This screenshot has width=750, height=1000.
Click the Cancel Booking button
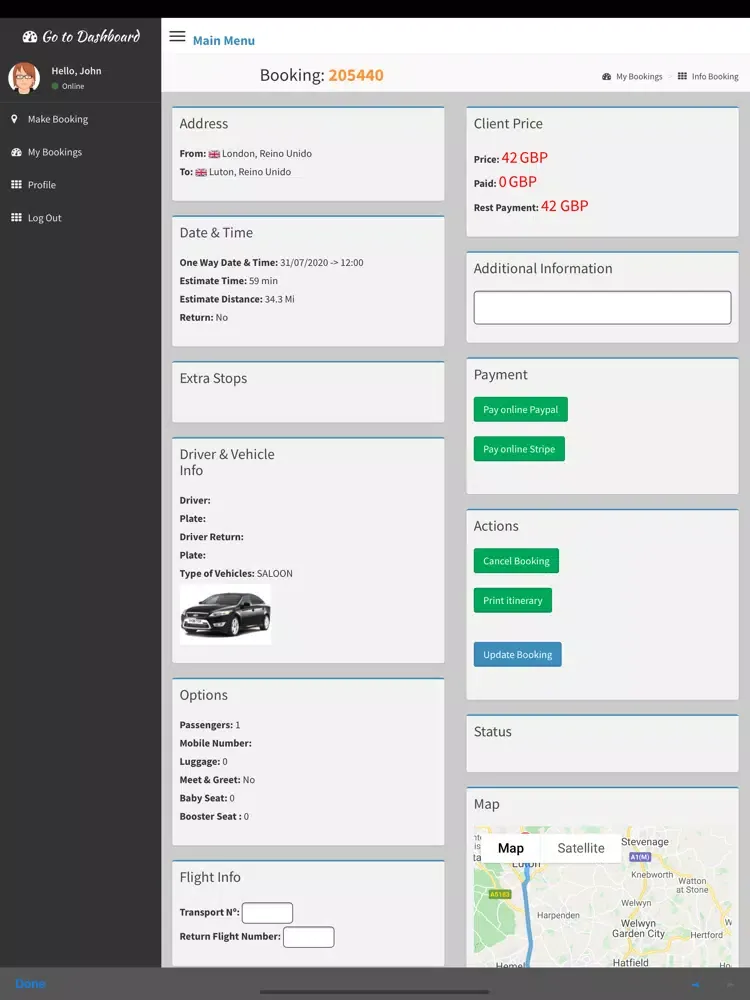coord(516,561)
